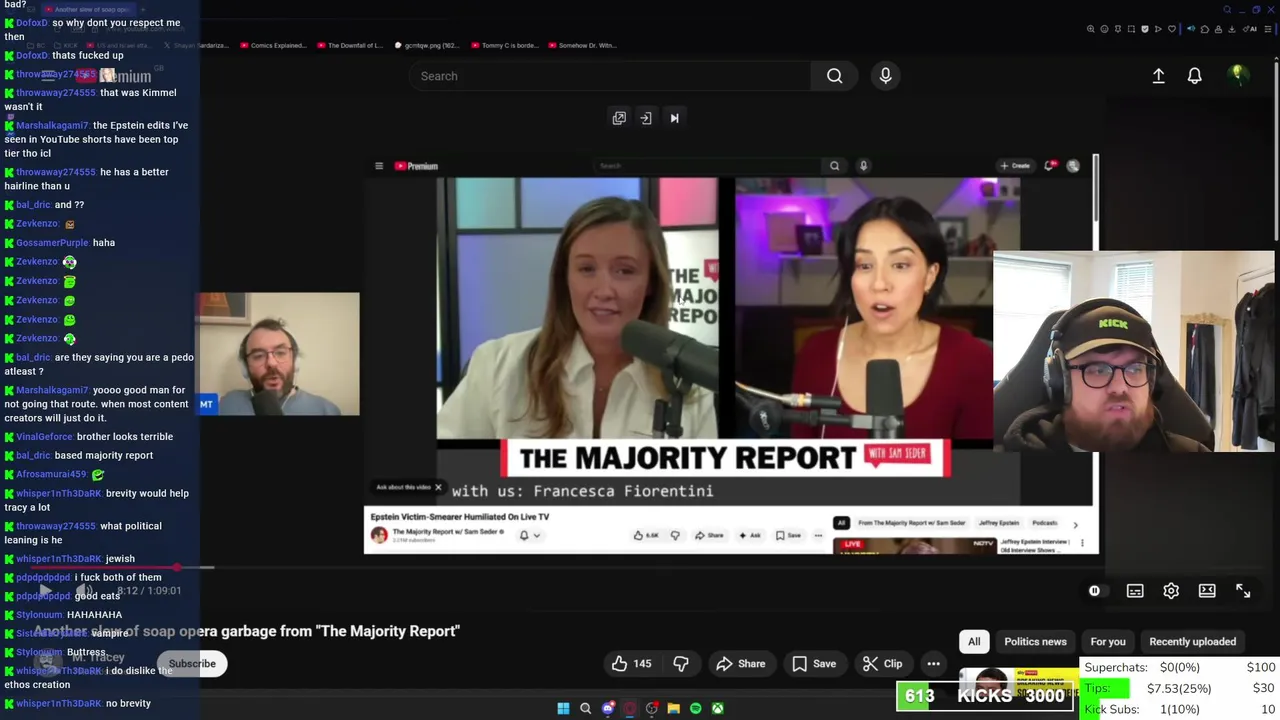
Task: Enter full screen in the video player
Action: 1243,591
